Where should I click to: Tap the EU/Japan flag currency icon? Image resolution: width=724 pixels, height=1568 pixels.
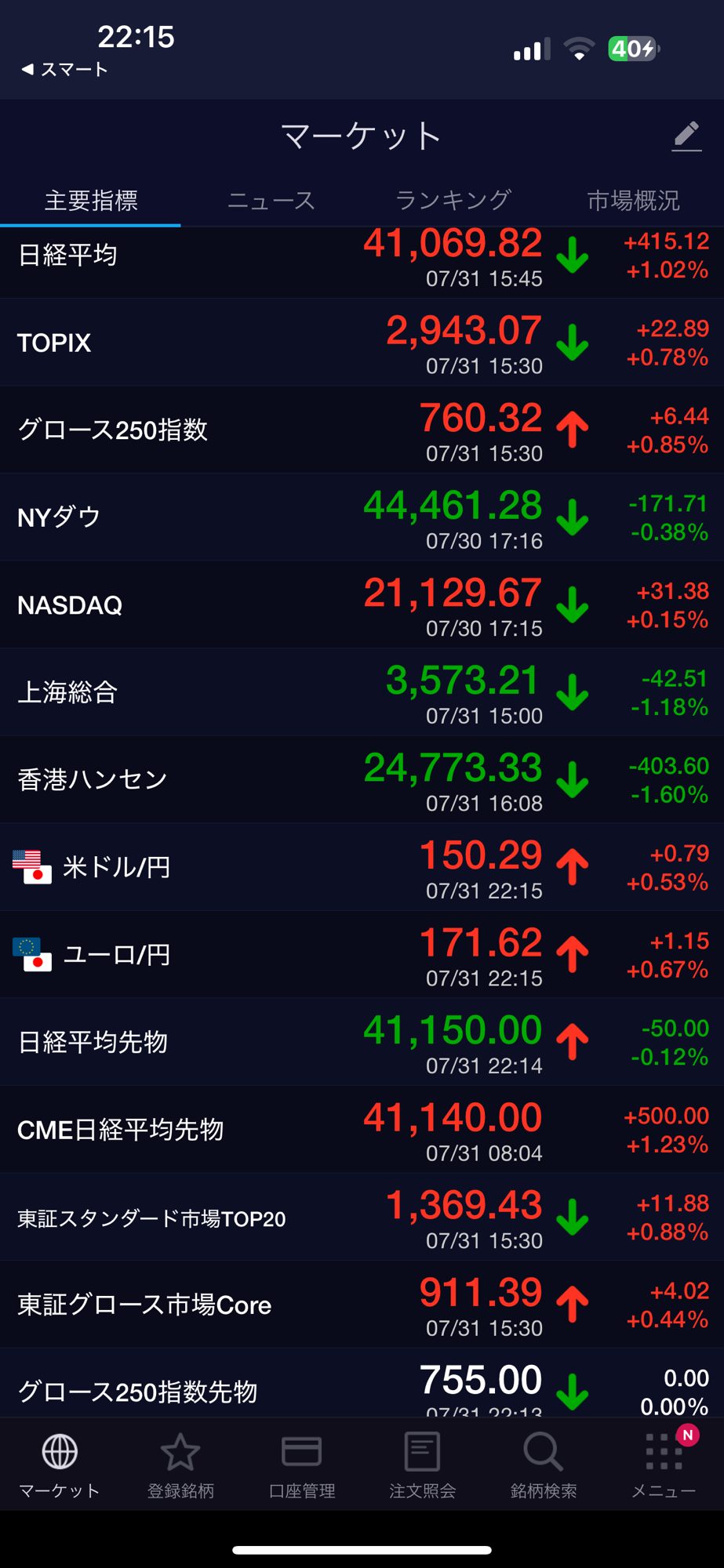pyautogui.click(x=32, y=954)
